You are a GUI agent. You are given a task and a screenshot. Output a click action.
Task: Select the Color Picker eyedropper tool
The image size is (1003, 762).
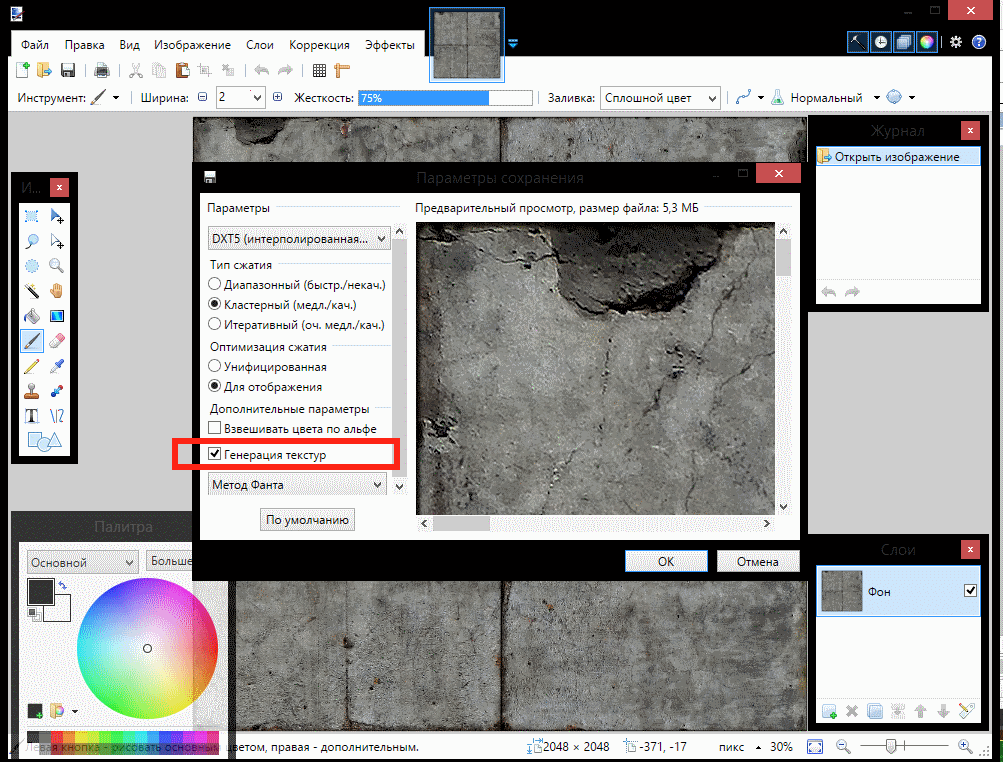tap(57, 366)
